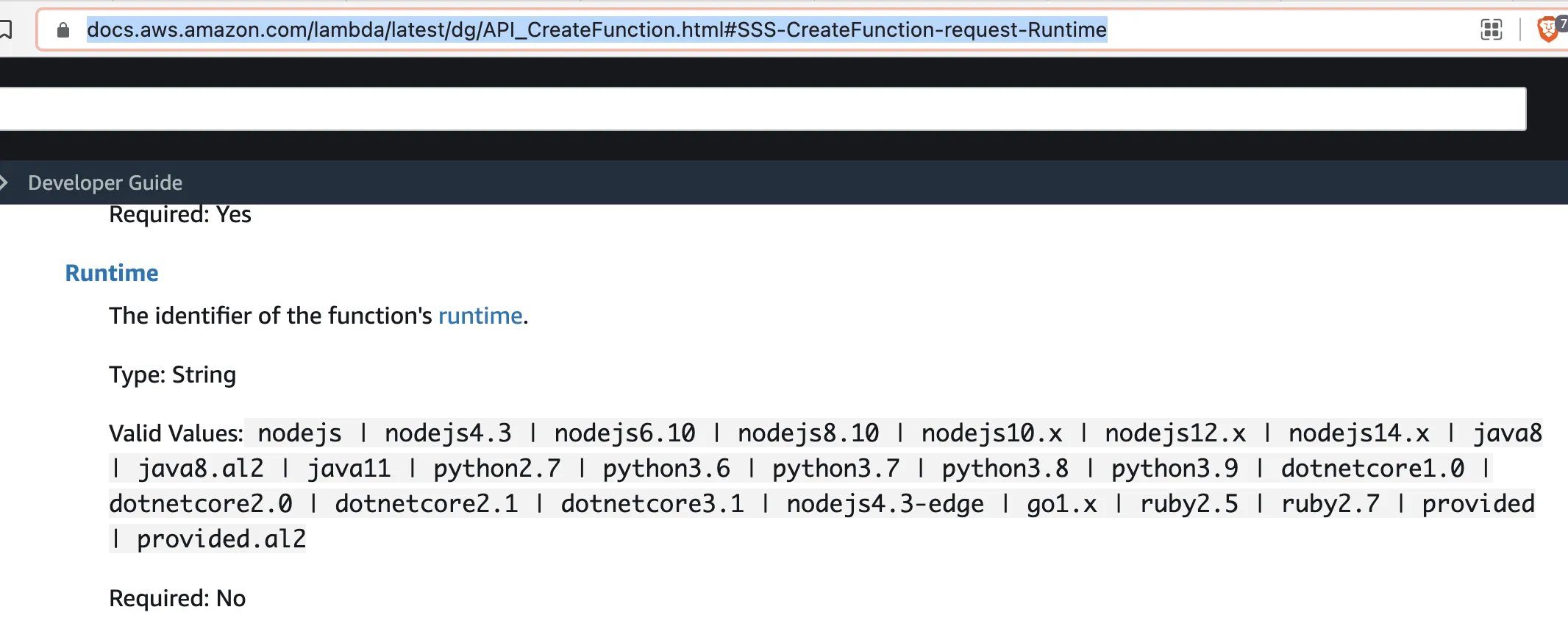
Task: Click the nodejs4.3-edge runtime value
Action: pos(885,504)
